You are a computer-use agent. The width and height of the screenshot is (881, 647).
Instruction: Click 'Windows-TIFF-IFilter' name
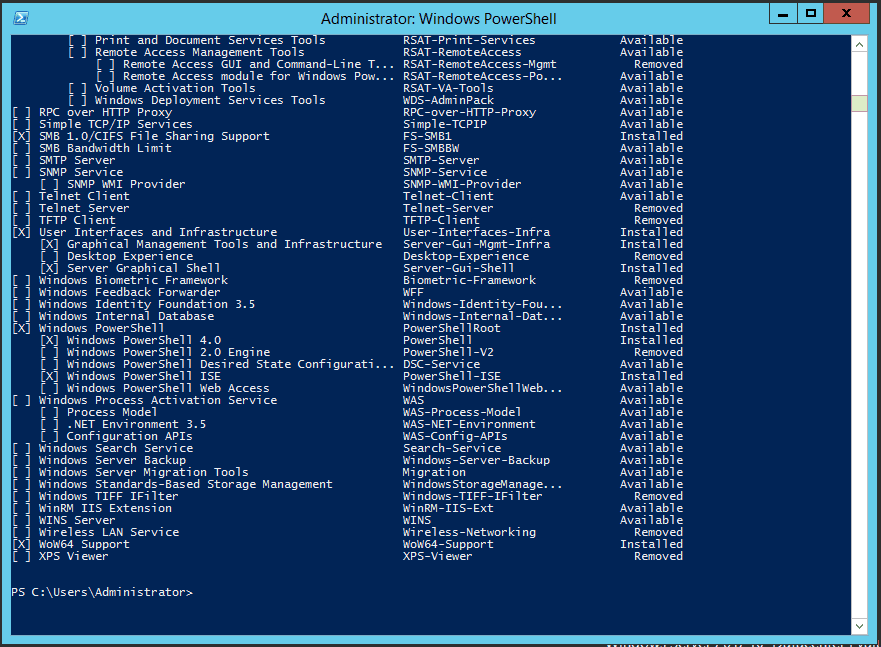pos(473,496)
